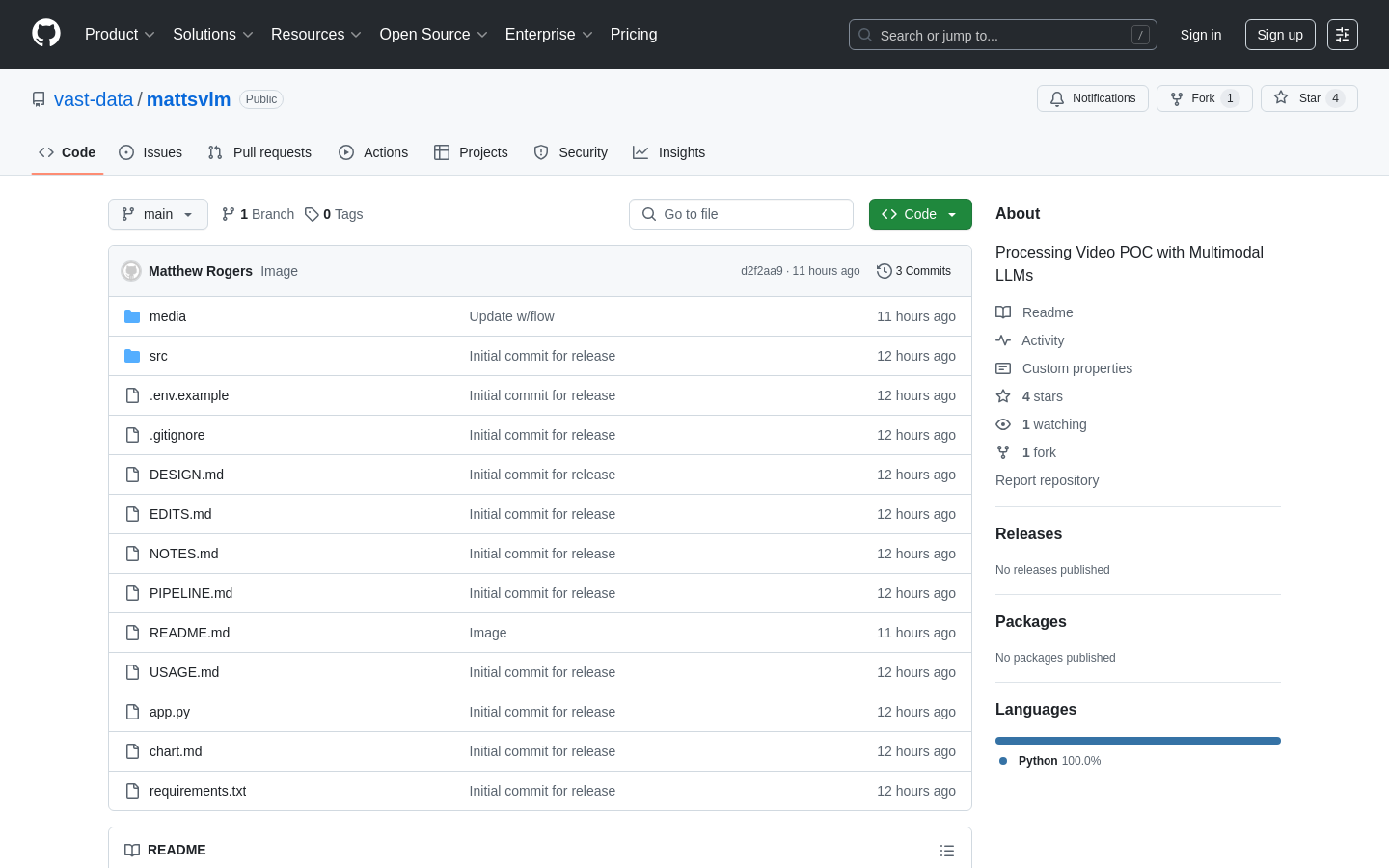Viewport: 1389px width, 868px height.
Task: Click the file icon beside requirements.txt
Action: point(132,791)
